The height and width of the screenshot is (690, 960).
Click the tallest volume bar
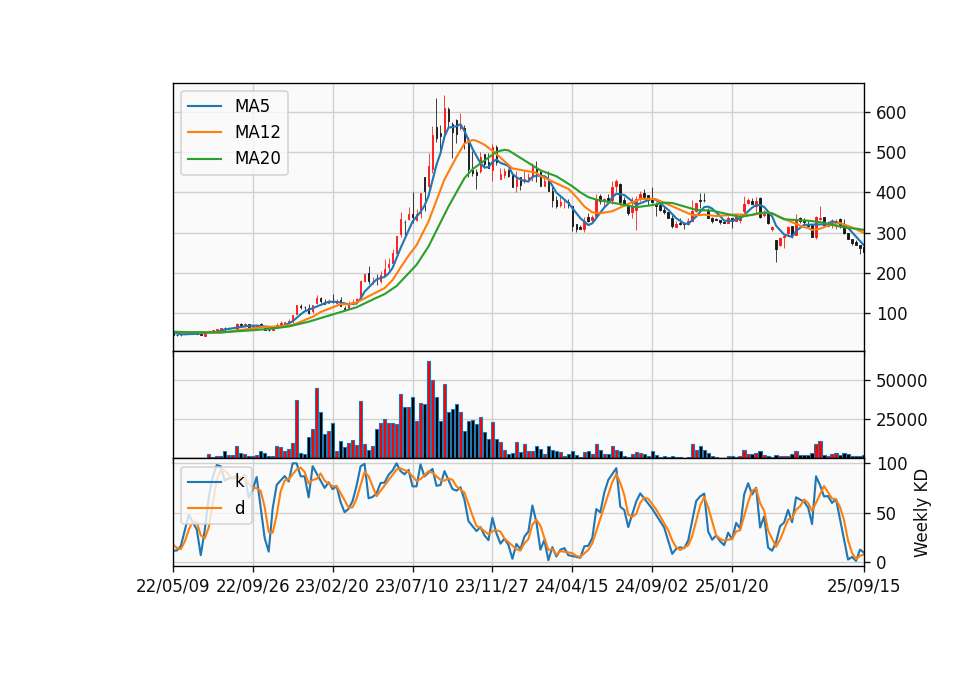429,410
